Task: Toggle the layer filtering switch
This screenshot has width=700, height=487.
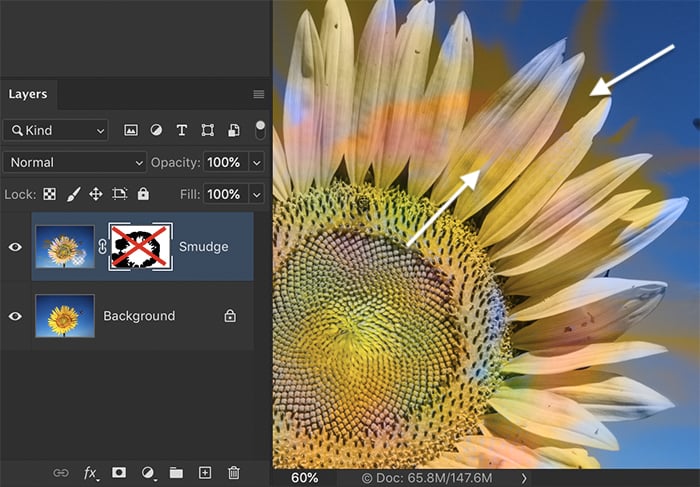Action: pyautogui.click(x=260, y=130)
